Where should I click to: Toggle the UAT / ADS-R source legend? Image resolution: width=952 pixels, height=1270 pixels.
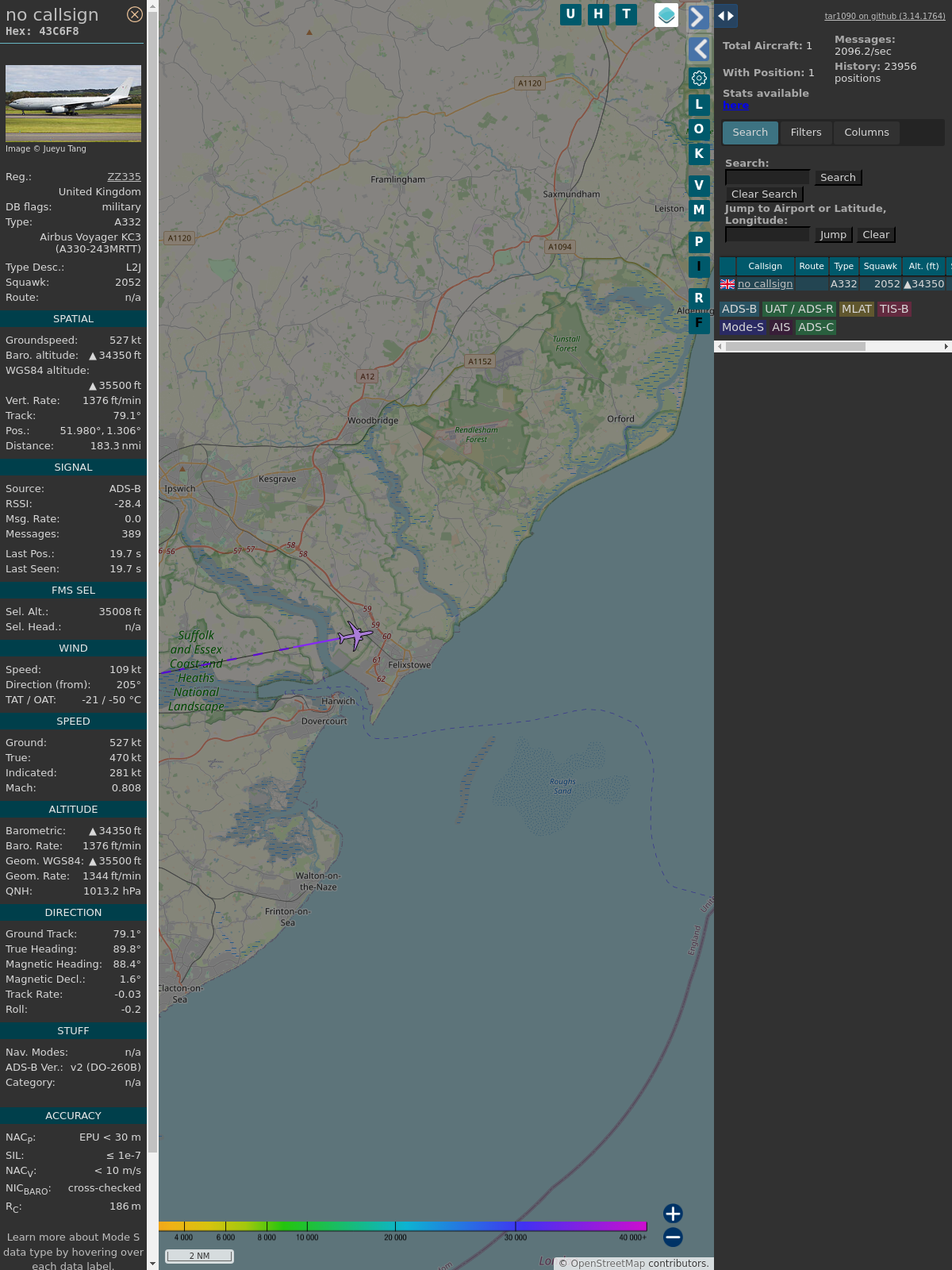(x=799, y=310)
